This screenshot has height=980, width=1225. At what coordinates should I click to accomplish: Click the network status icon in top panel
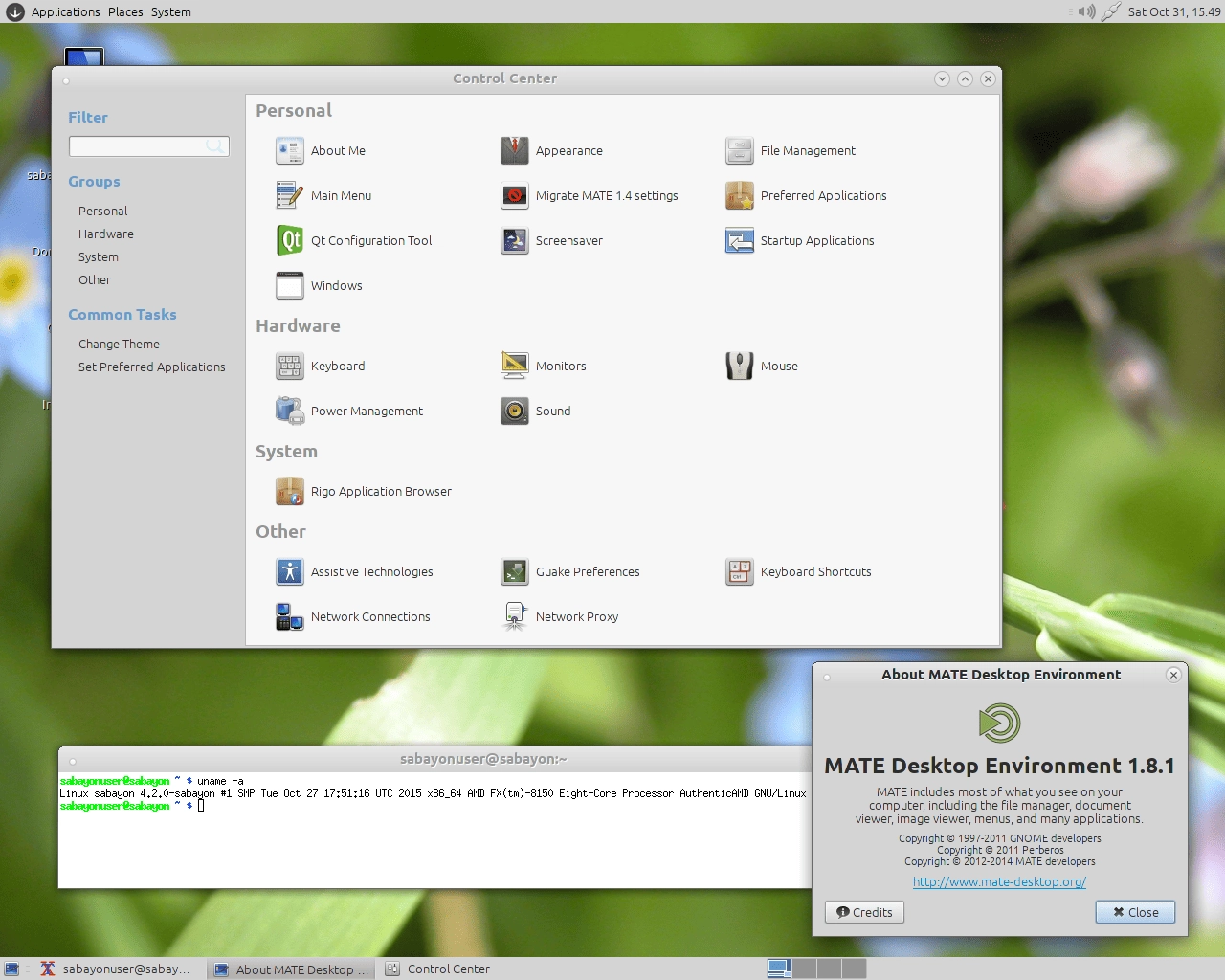(1111, 11)
